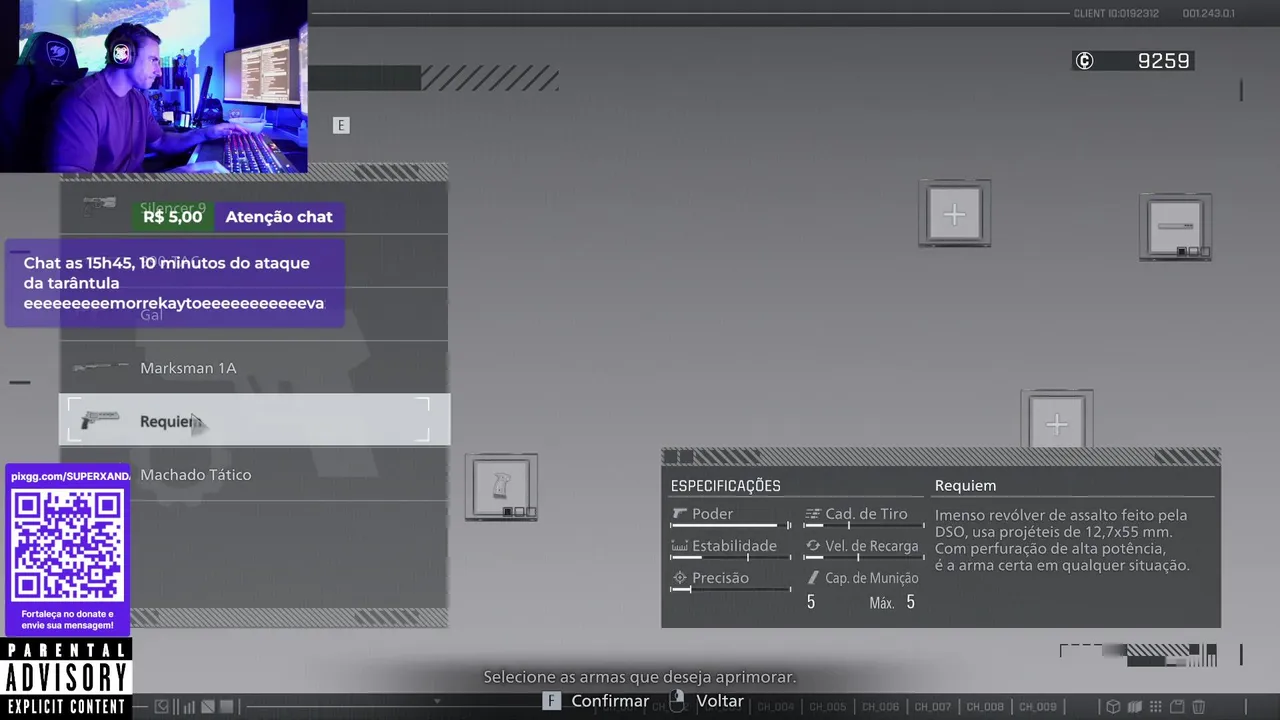Open the grip upgrade slot
Screen dimensions: 1280x720
(x=501, y=487)
